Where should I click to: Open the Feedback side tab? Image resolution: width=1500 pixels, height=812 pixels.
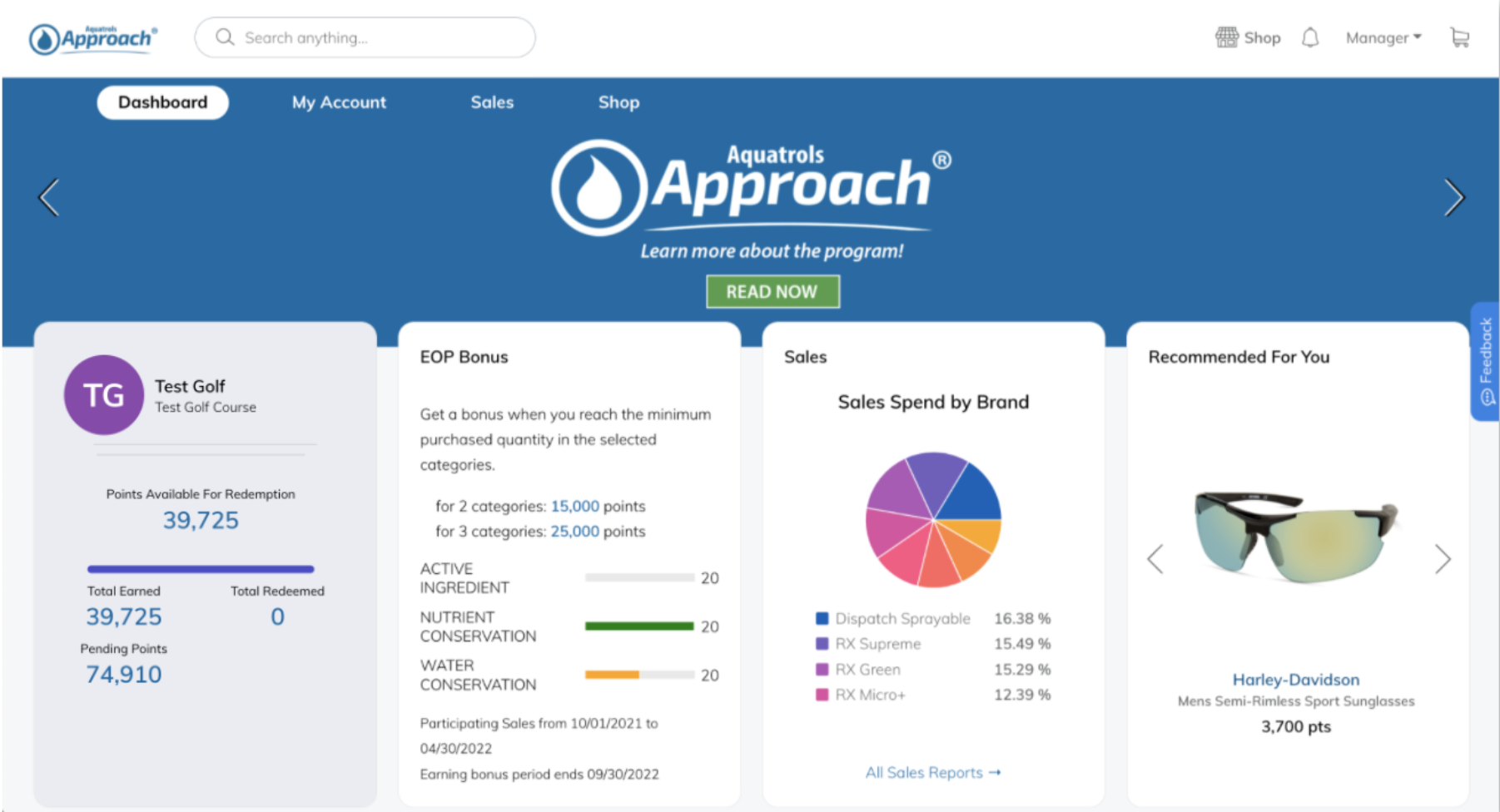coord(1486,361)
